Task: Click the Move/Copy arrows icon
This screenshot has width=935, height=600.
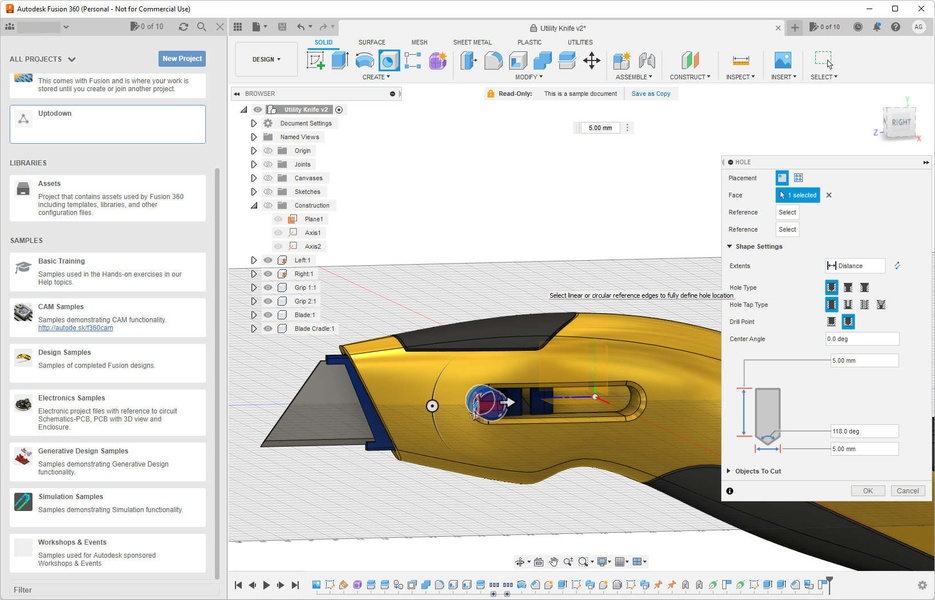Action: [x=592, y=61]
